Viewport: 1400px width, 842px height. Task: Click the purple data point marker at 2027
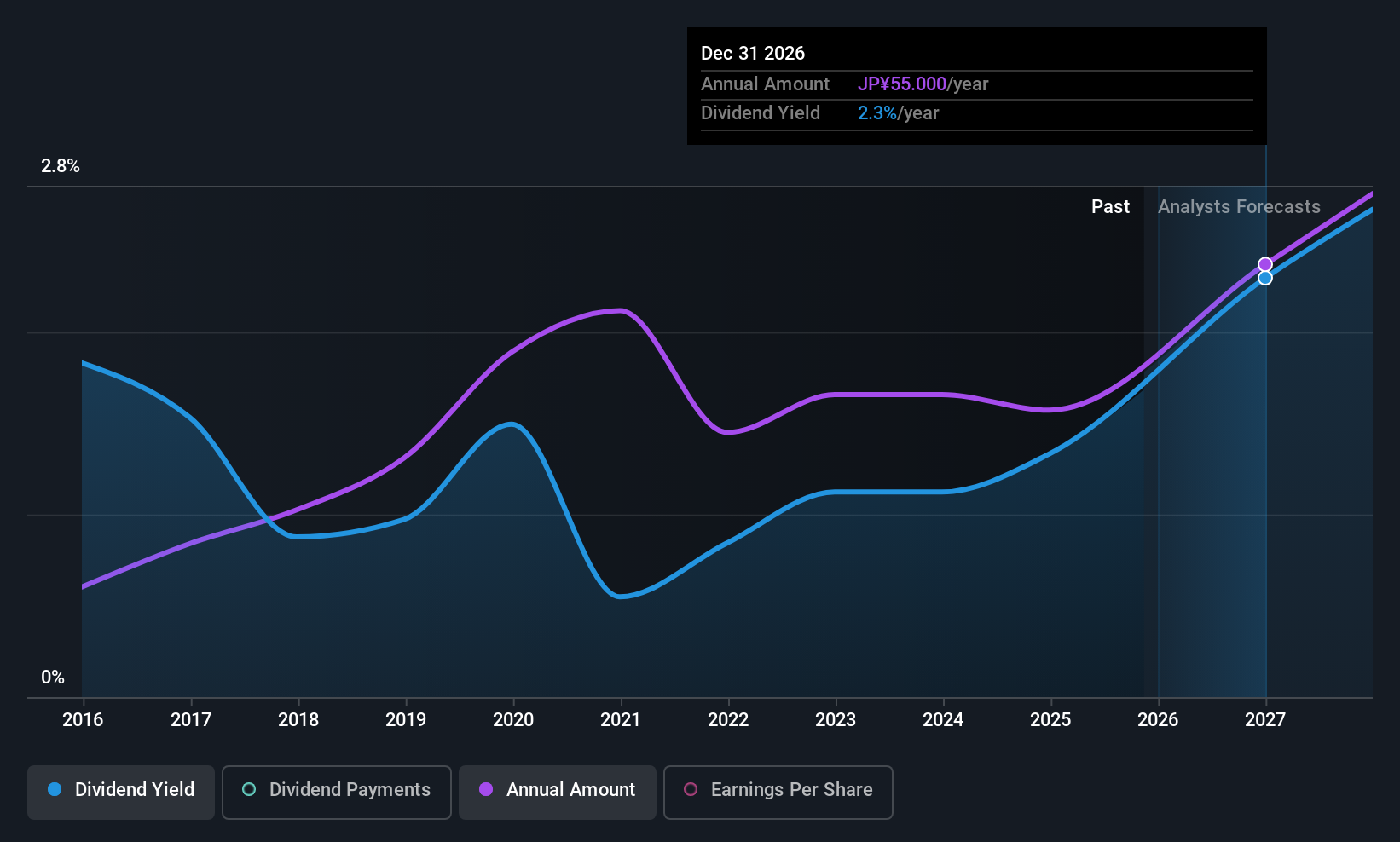coord(1265,264)
